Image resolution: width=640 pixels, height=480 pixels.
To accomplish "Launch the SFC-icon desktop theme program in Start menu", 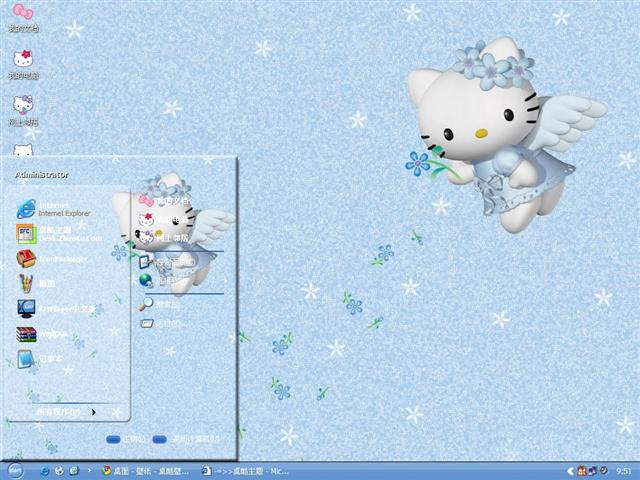I will (59, 234).
